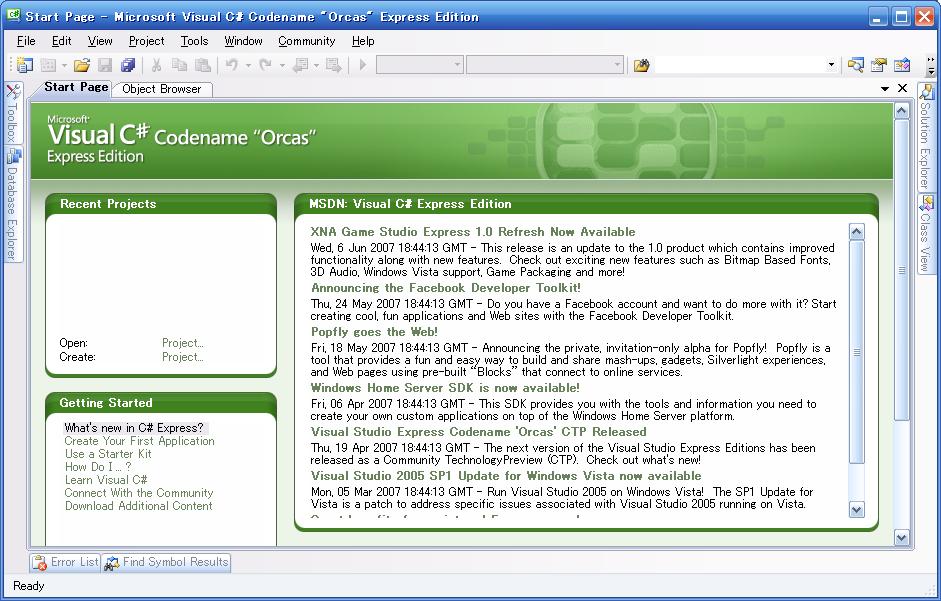
Task: Open the Solution Platforms combo box
Action: click(545, 65)
